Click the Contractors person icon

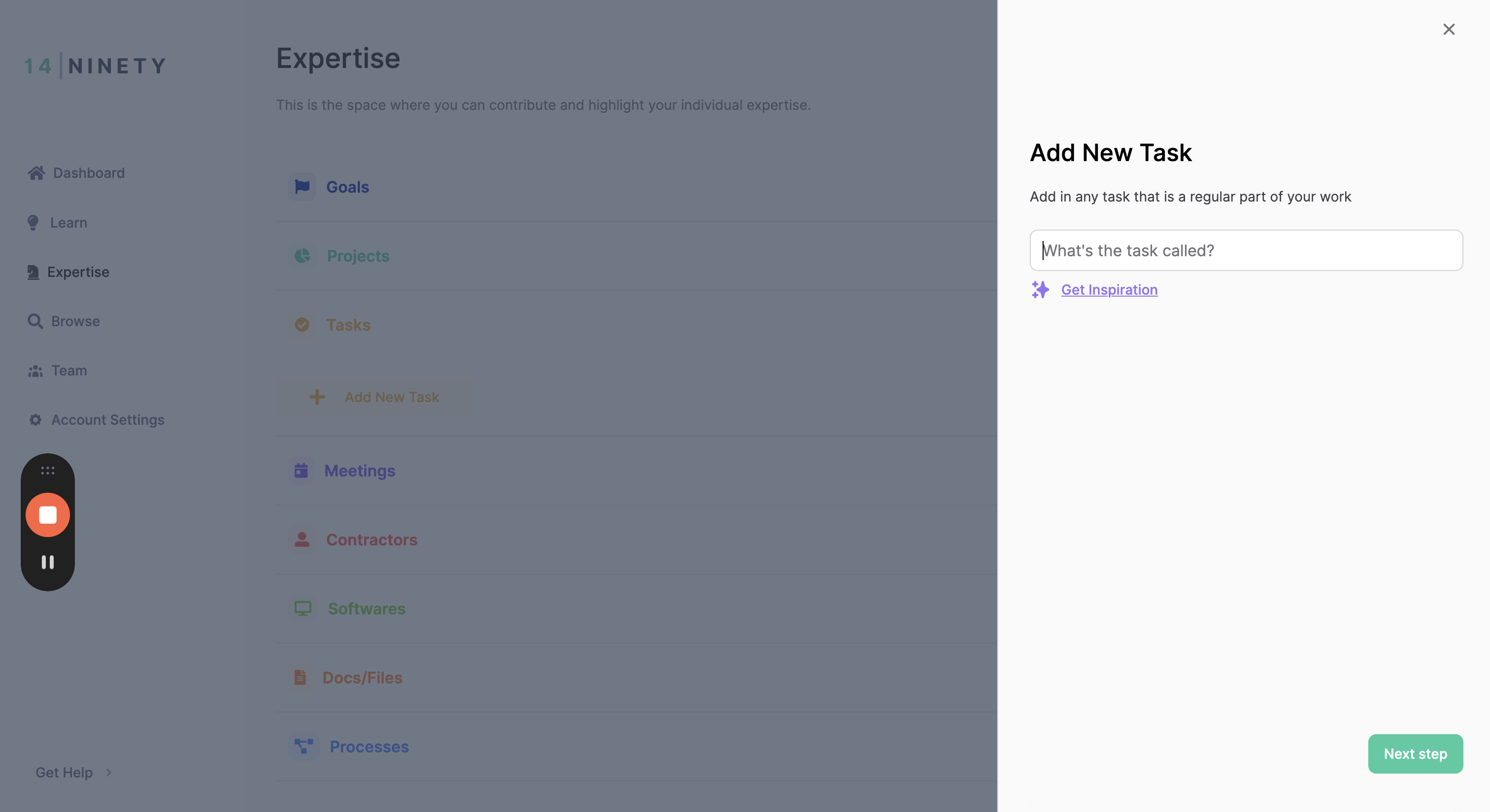pos(302,540)
